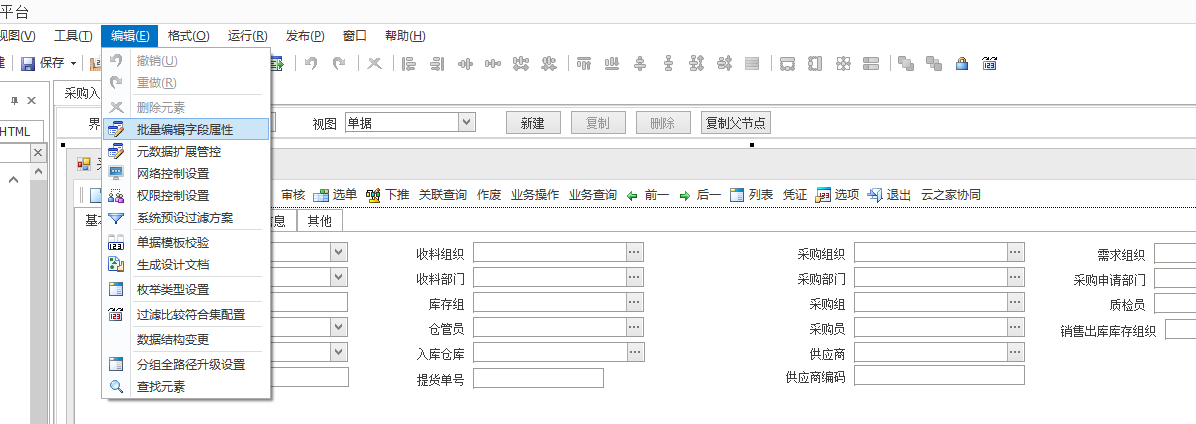Screen dimensions: 1196x424
Task: Click 云之家协同 in the form toolbar
Action: (950, 195)
